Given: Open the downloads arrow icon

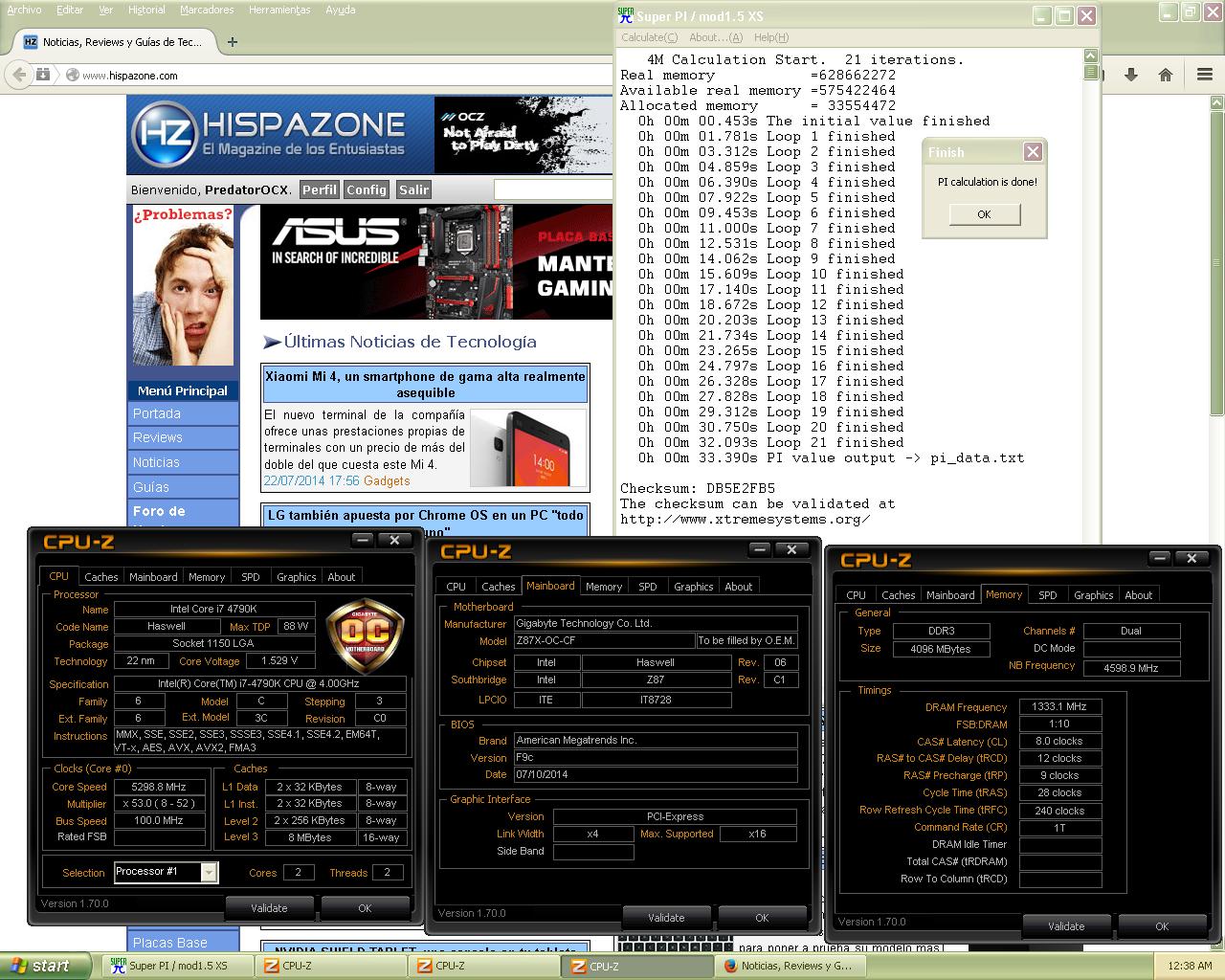Looking at the screenshot, I should 1131,75.
